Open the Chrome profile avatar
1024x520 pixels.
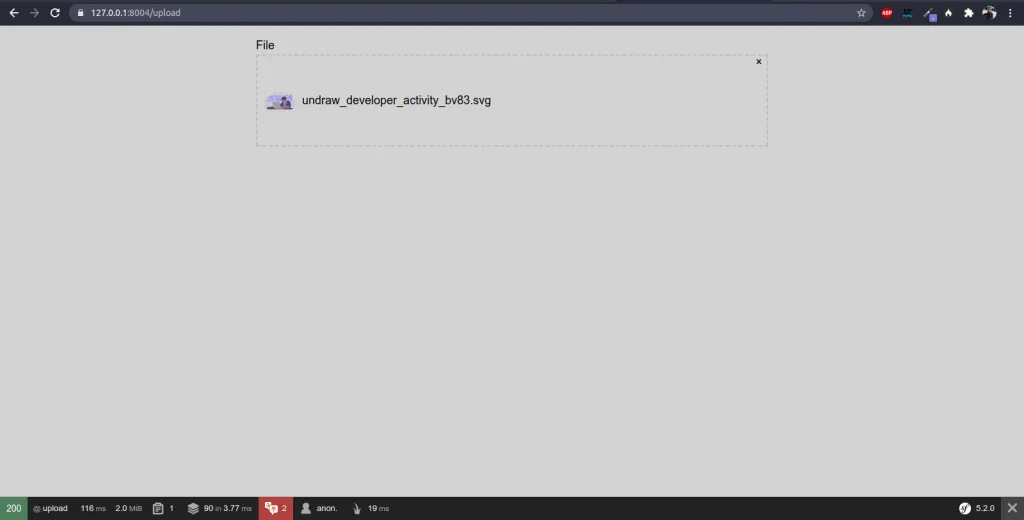tap(989, 13)
